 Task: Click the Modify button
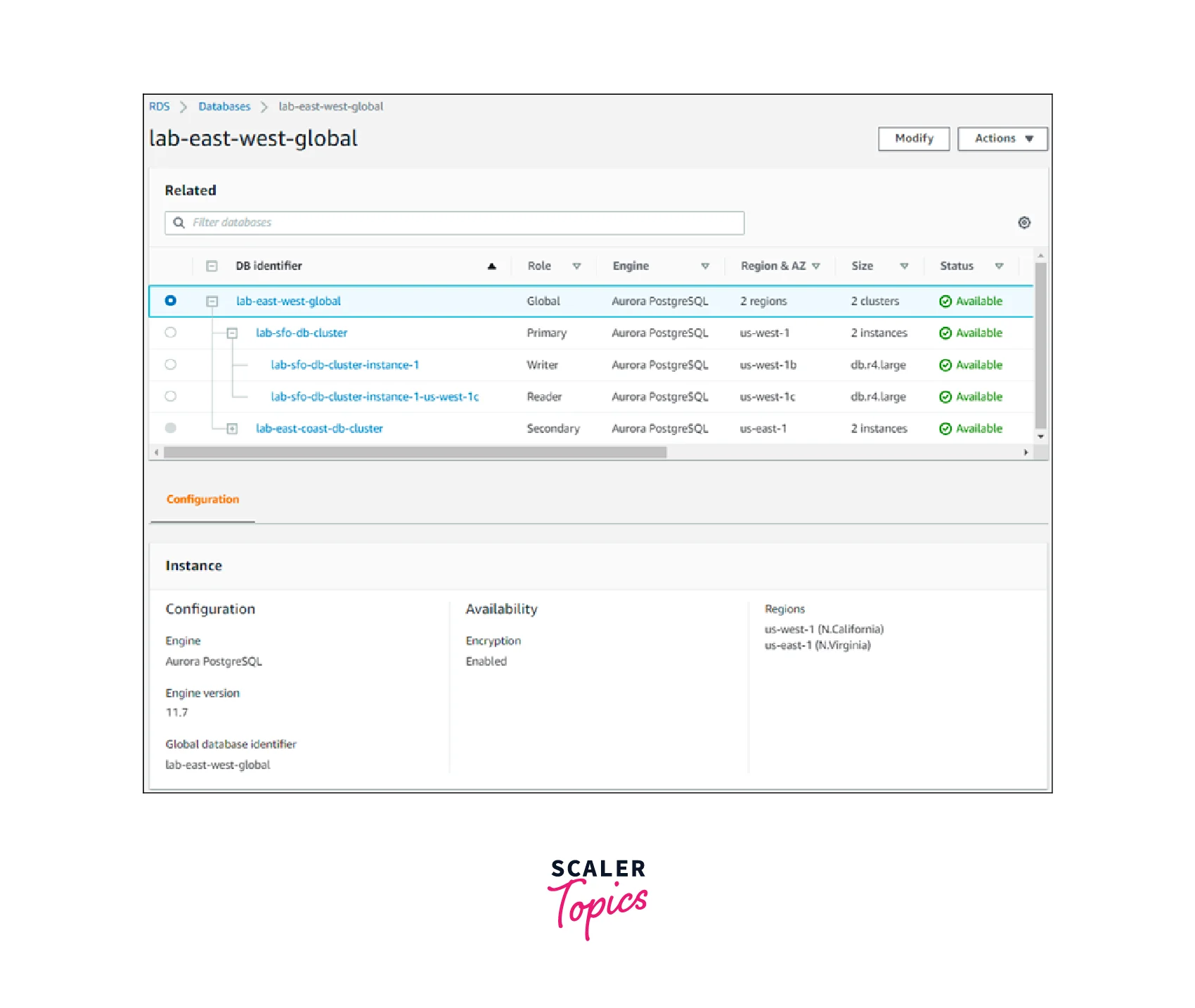(x=913, y=139)
